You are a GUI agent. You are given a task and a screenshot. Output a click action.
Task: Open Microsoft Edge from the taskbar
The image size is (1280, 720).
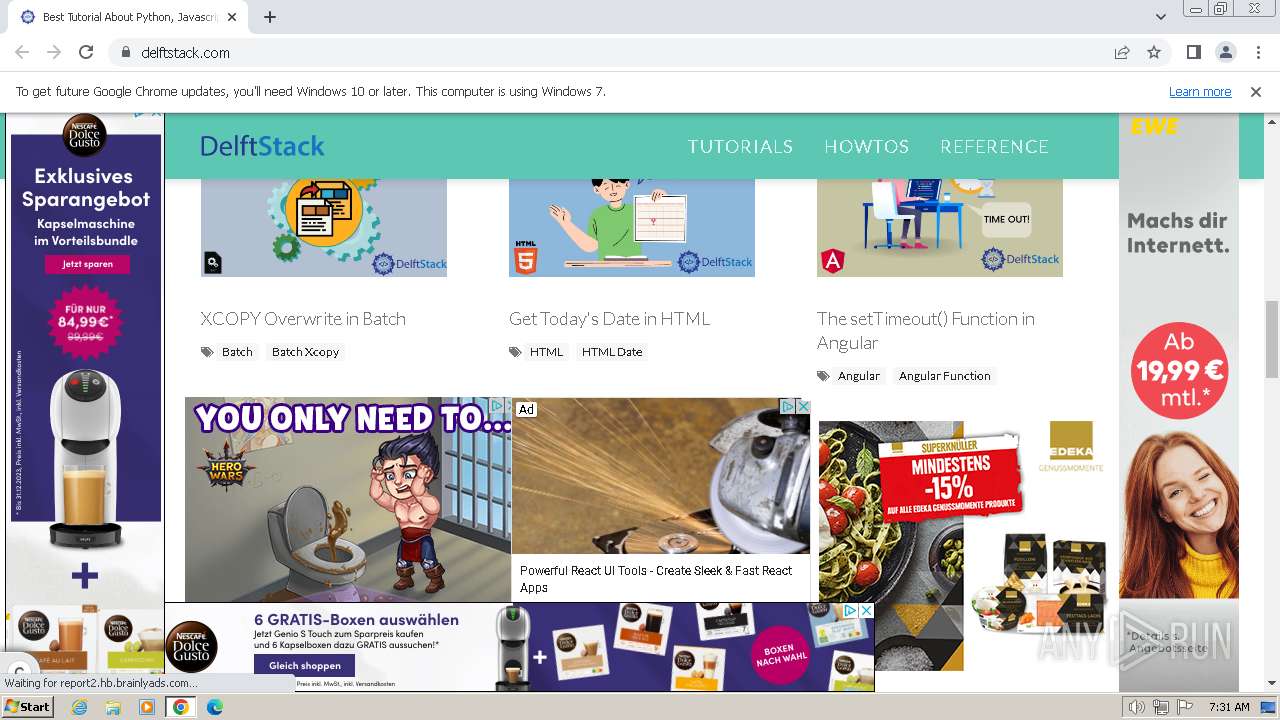tap(214, 707)
